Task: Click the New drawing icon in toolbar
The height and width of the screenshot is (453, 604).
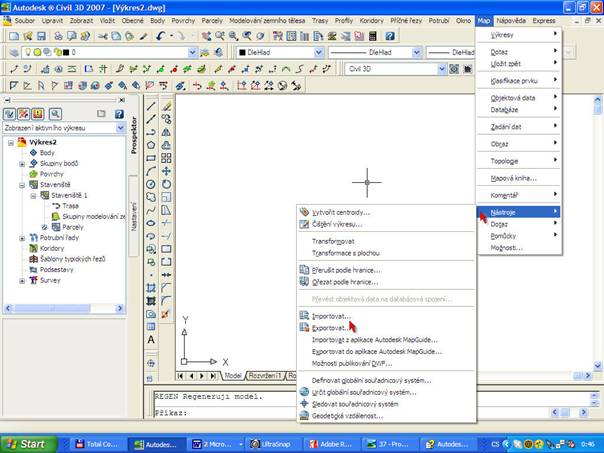Action: point(14,36)
